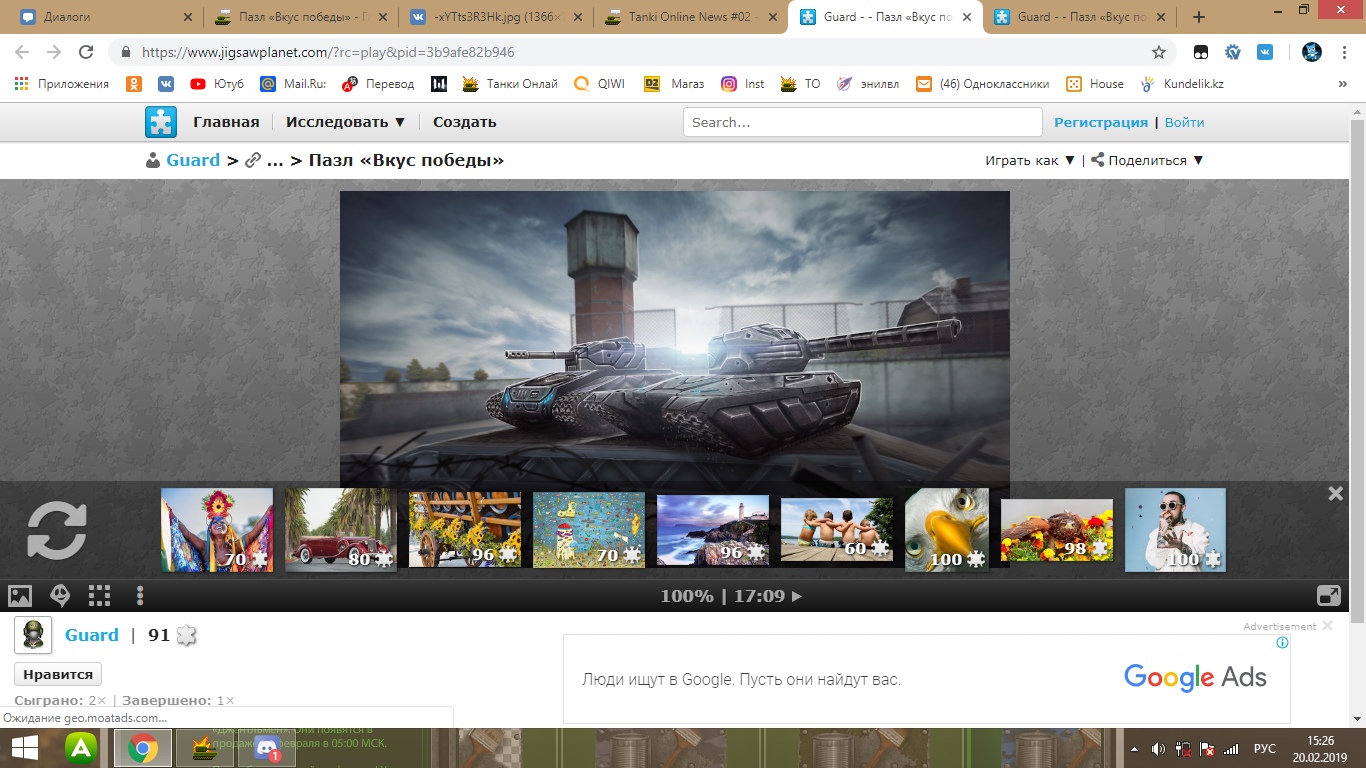1366x768 pixels.
Task: Open the Chrome three-dot menu
Action: [1344, 52]
